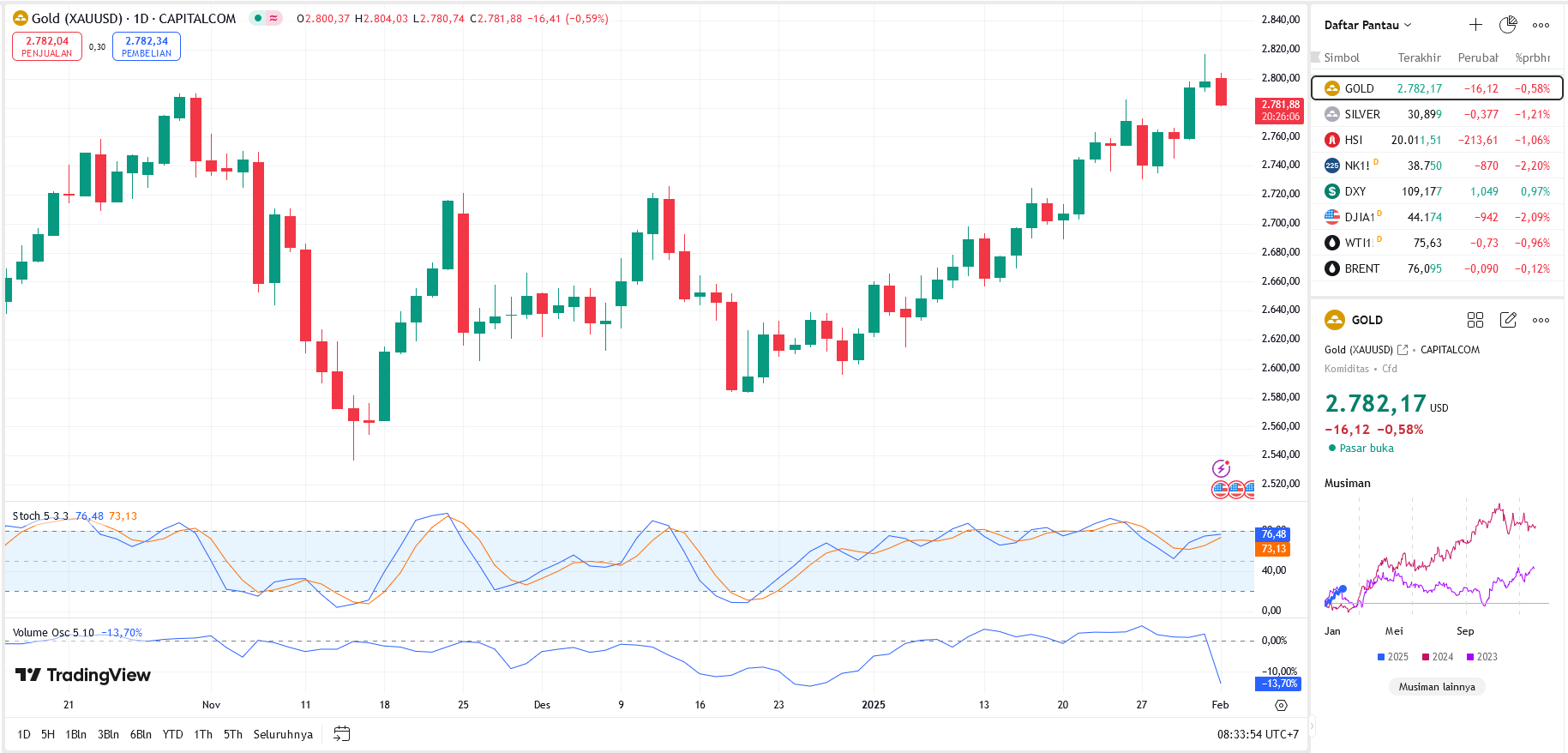The height and width of the screenshot is (753, 1568).
Task: Toggle the 2023 seasonal series legend
Action: 1481,657
